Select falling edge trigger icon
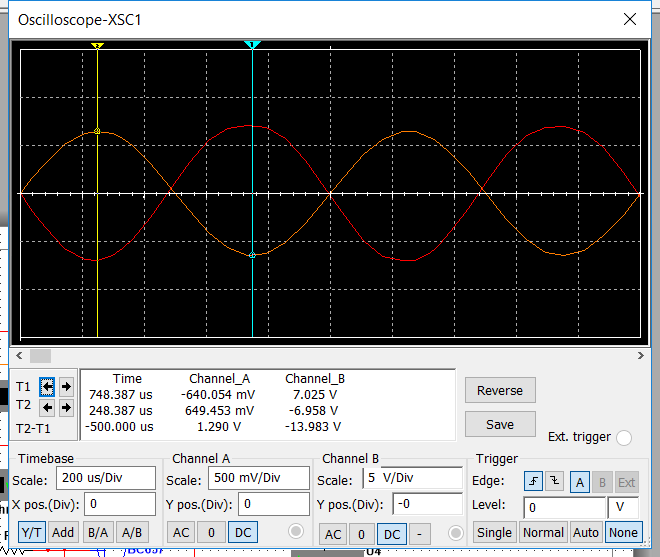660x557 pixels. pos(554,482)
